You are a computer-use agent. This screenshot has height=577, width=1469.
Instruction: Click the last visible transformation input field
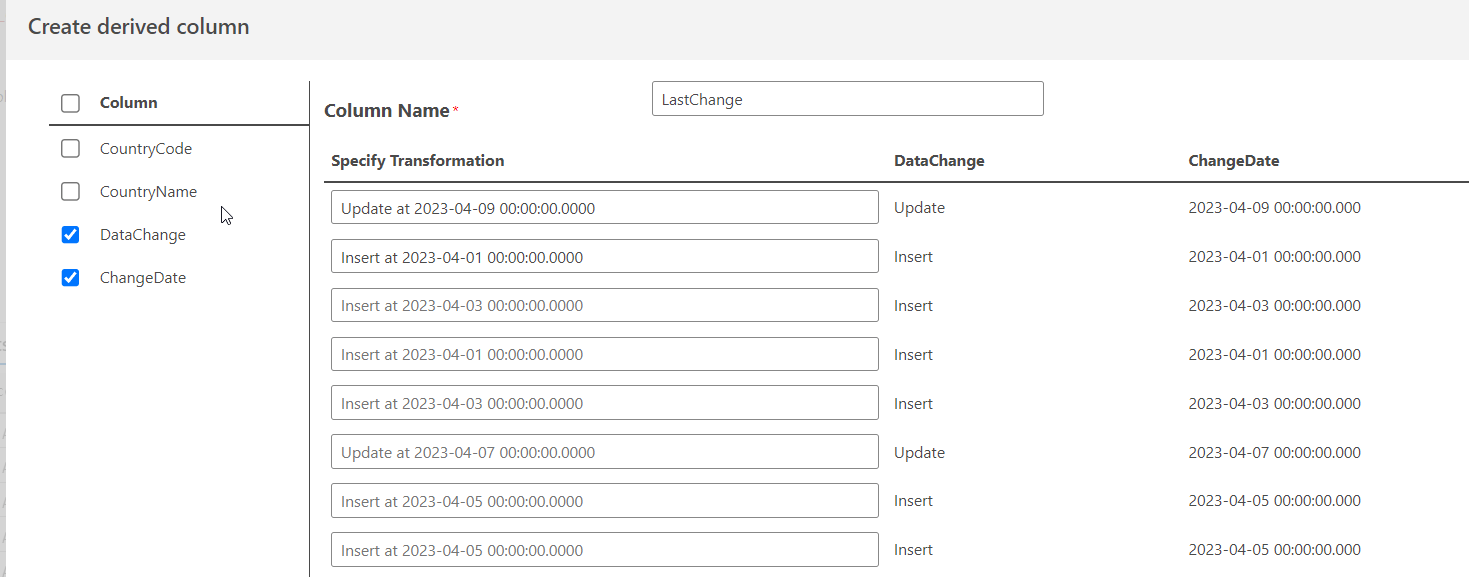click(x=604, y=550)
